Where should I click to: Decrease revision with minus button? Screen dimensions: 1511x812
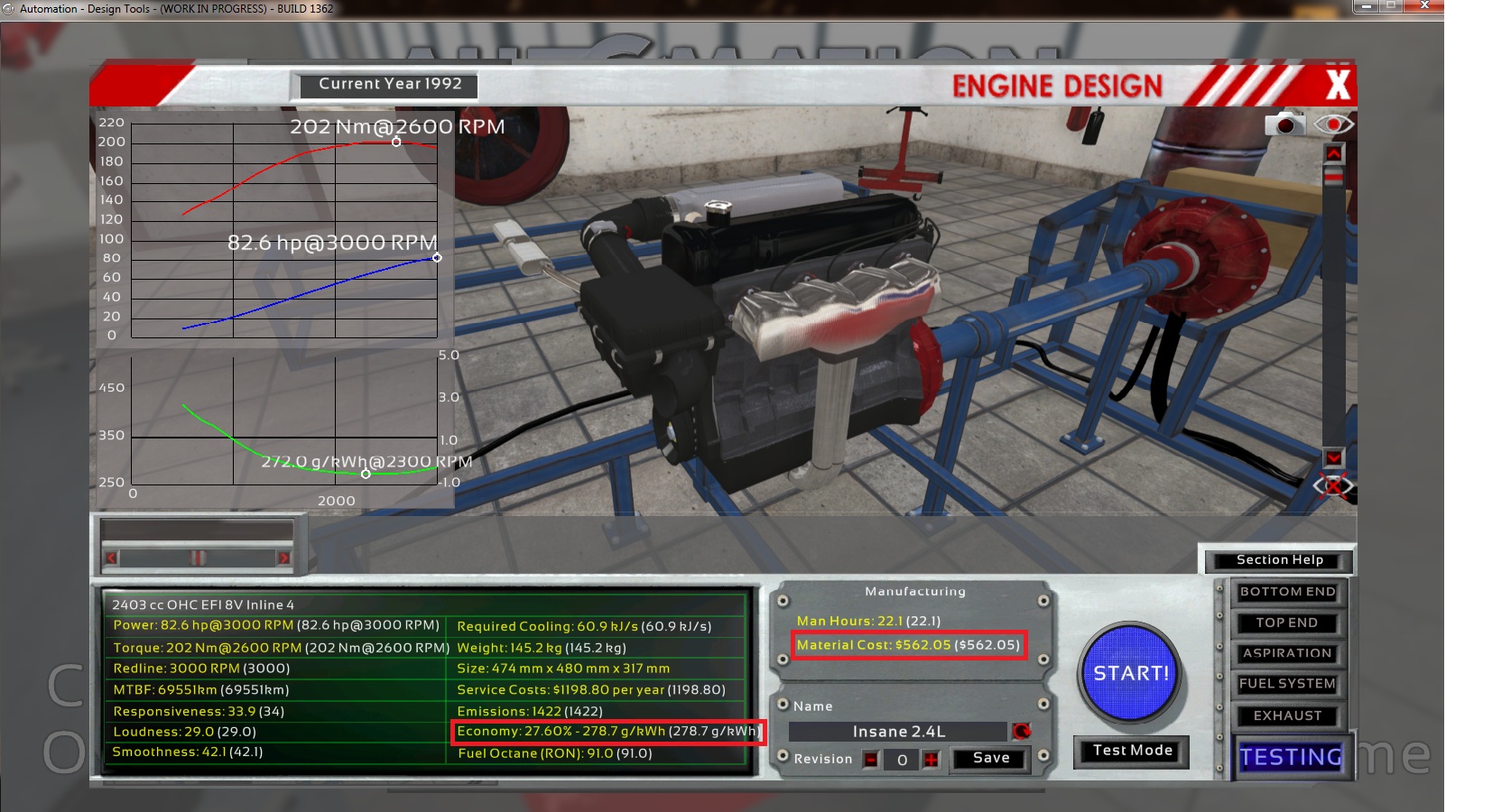(x=871, y=760)
